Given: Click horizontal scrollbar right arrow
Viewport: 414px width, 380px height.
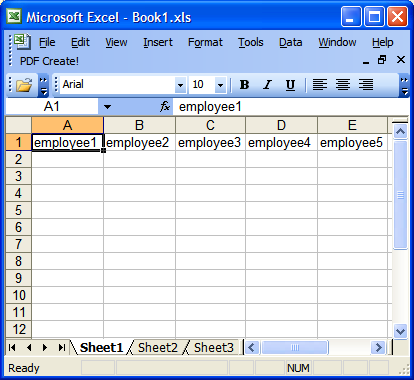Looking at the screenshot, I should [x=378, y=348].
